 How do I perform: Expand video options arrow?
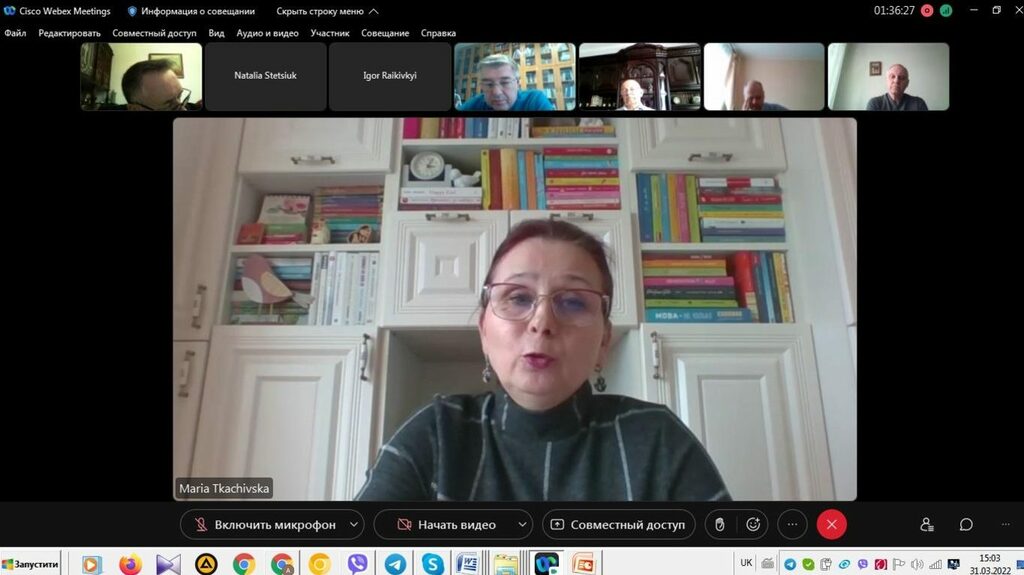pos(521,524)
